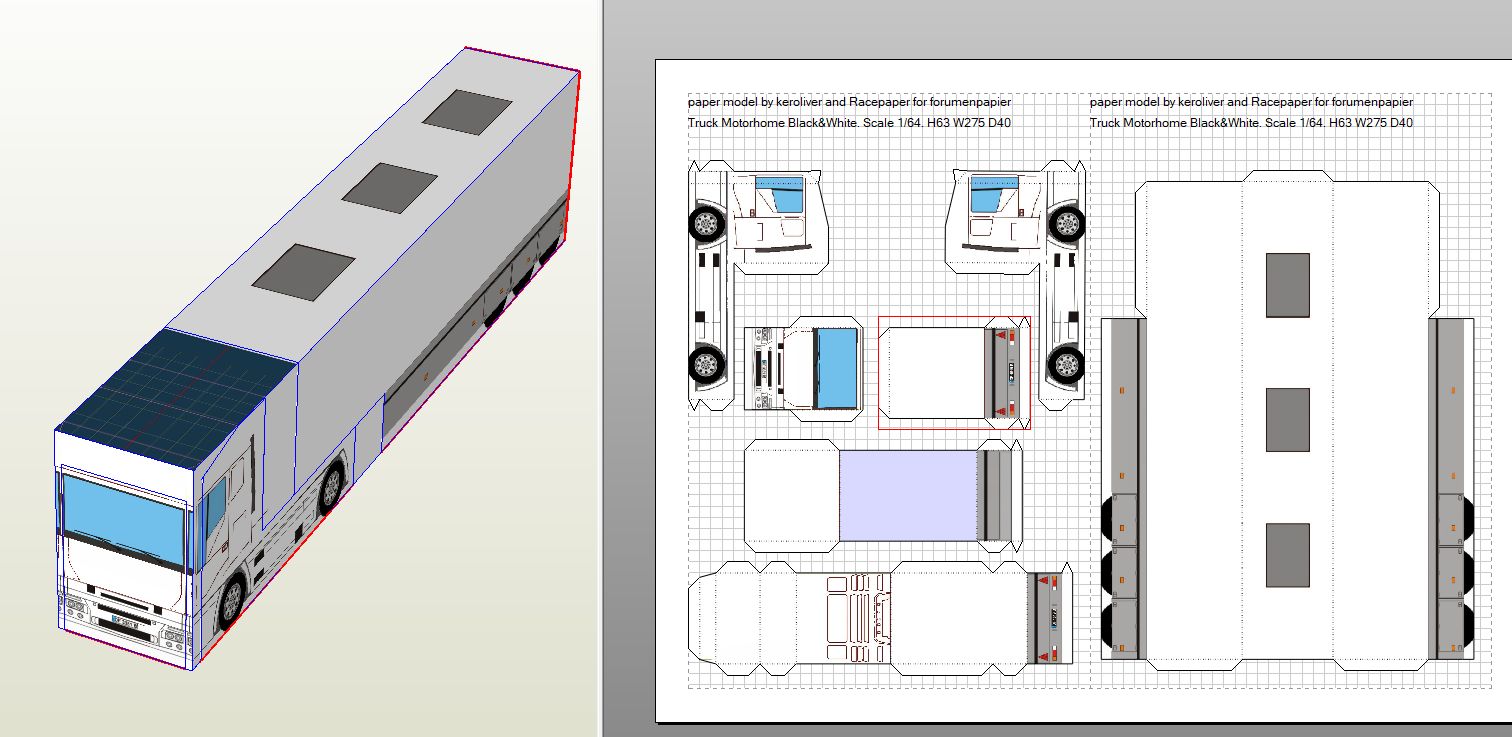Click the roof hatch nearest the cab in 3D

pos(303,270)
